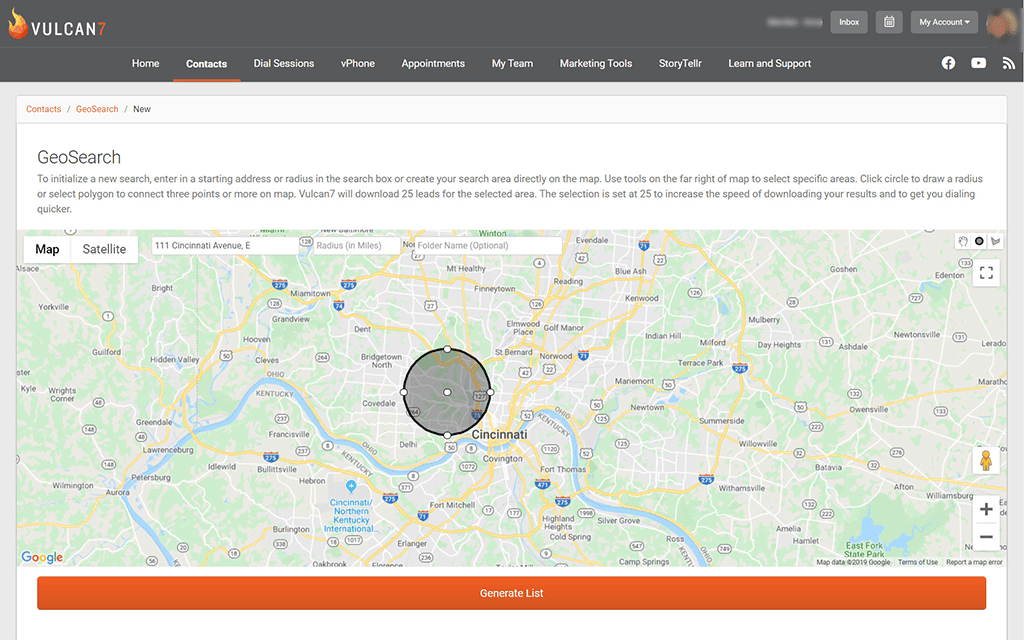Click the Owensville label on the map

click(869, 409)
